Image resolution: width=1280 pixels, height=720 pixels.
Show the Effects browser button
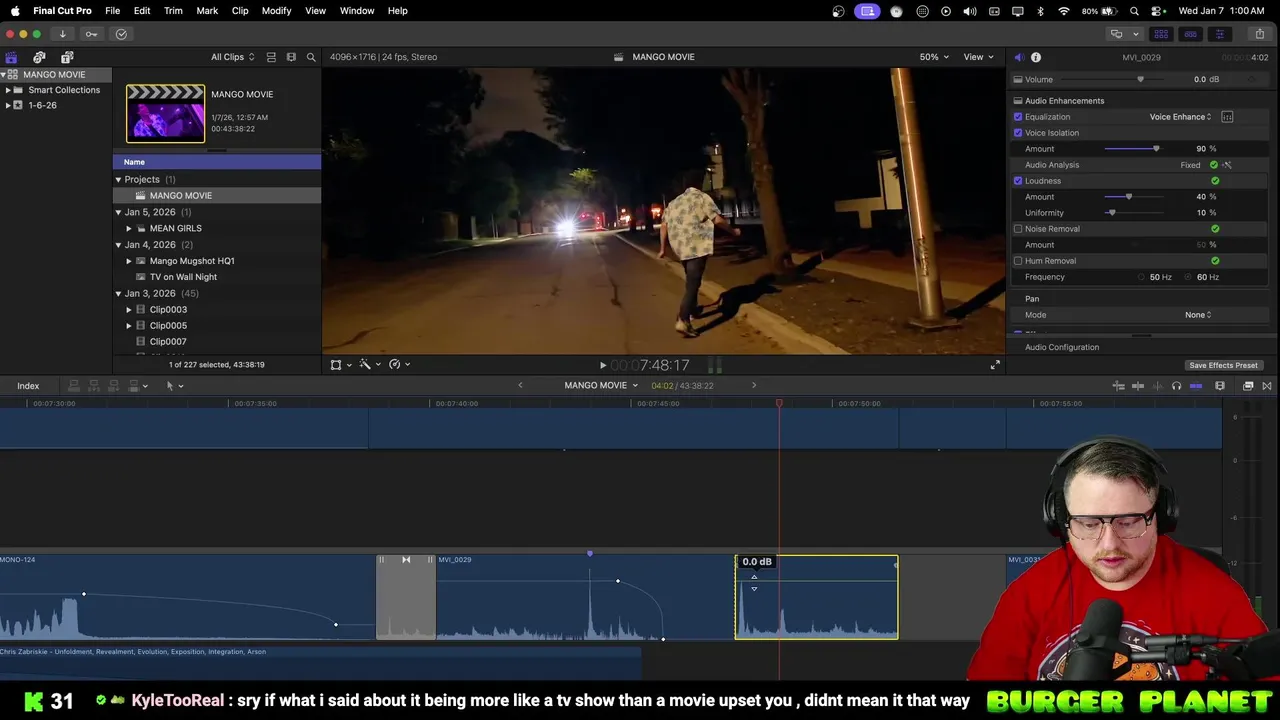point(1248,386)
